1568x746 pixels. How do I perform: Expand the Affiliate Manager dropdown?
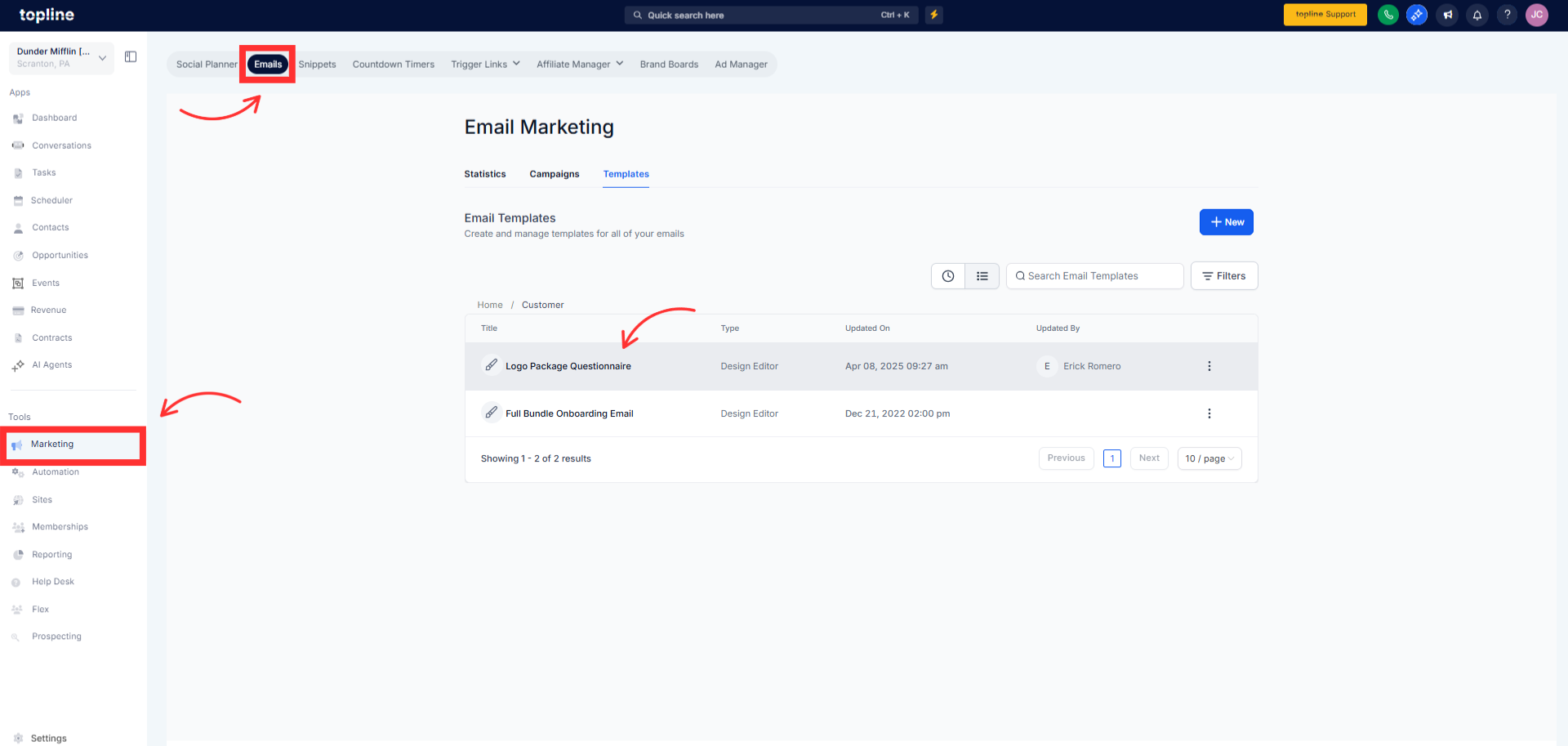pos(579,65)
